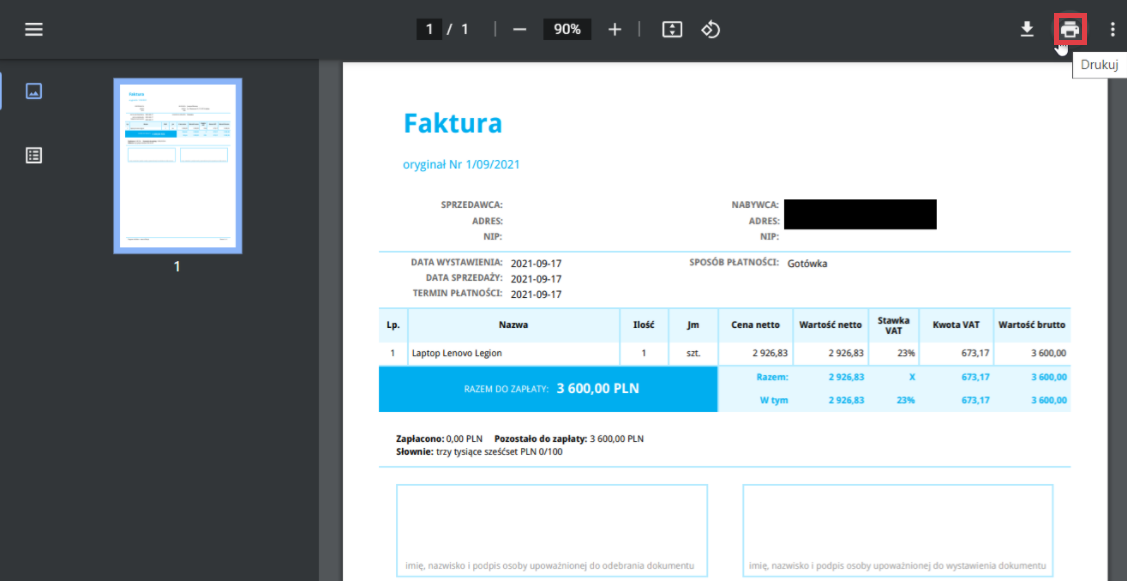The width and height of the screenshot is (1127, 581).
Task: Open the sidebar hamburger menu
Action: tap(34, 29)
